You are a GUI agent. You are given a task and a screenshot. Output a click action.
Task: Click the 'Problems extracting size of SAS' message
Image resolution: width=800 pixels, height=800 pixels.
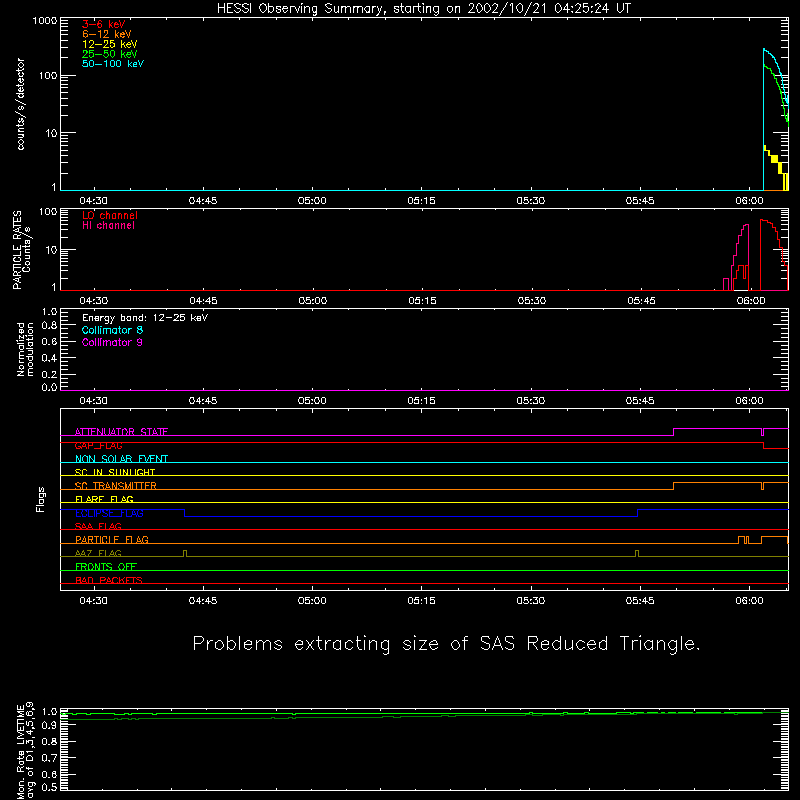(x=446, y=643)
